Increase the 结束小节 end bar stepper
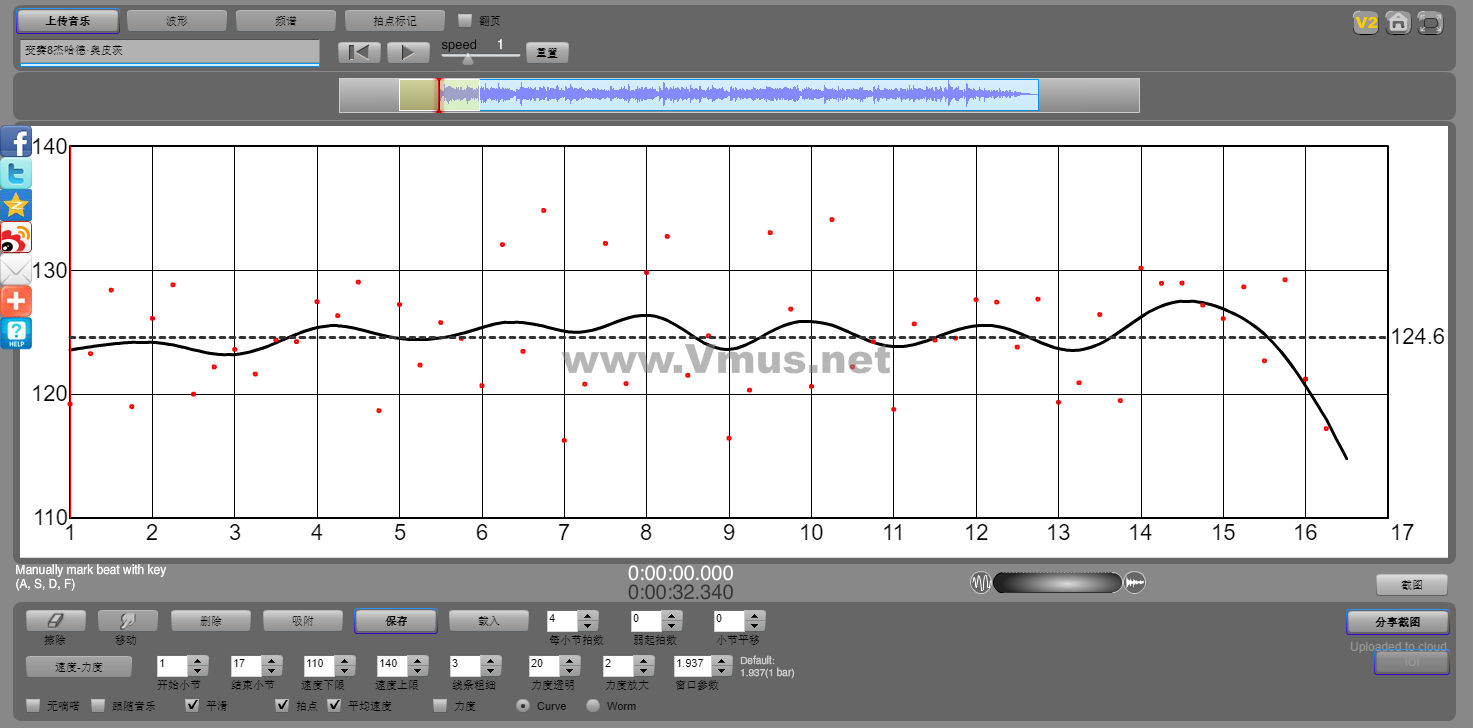 pos(271,659)
